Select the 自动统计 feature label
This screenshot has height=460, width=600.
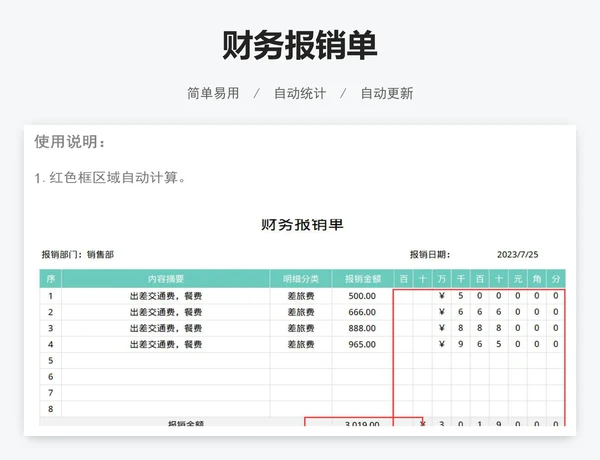[x=300, y=93]
